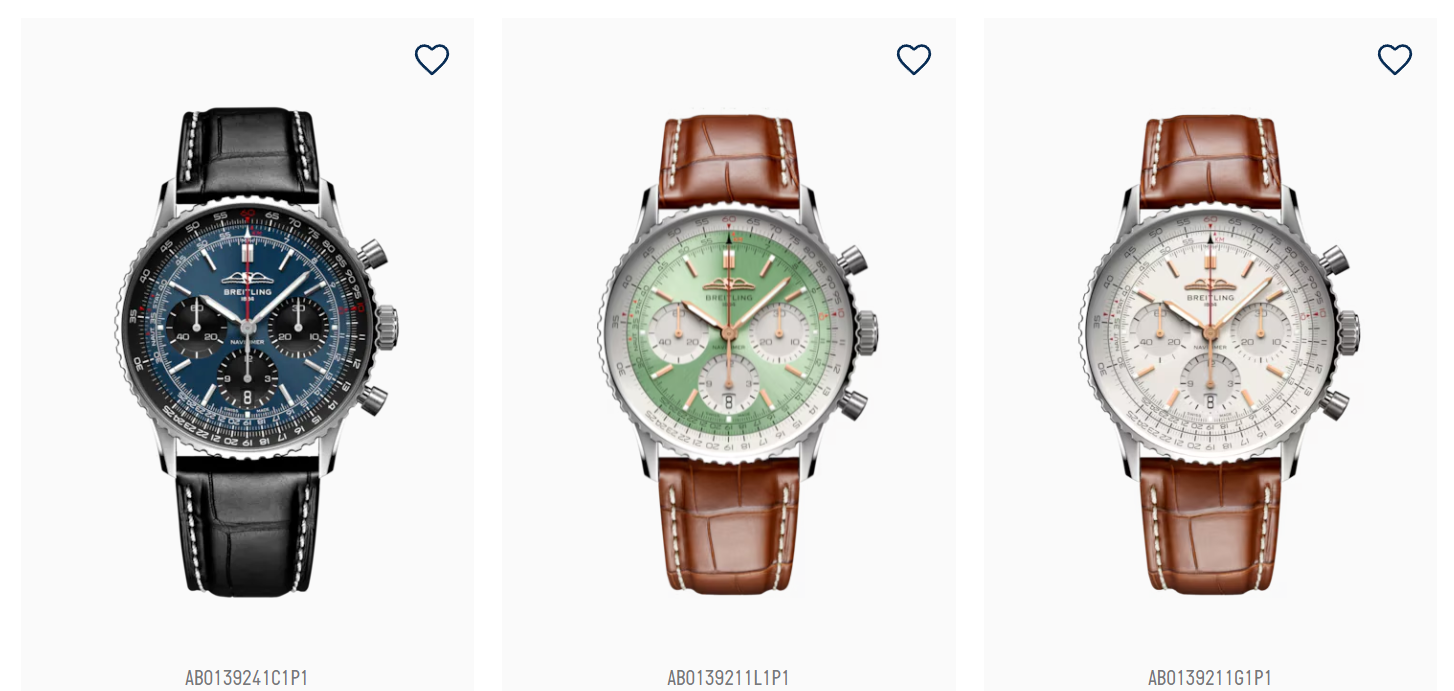1454x691 pixels.
Task: Select reference AB0139211G1P1
Action: (1210, 678)
